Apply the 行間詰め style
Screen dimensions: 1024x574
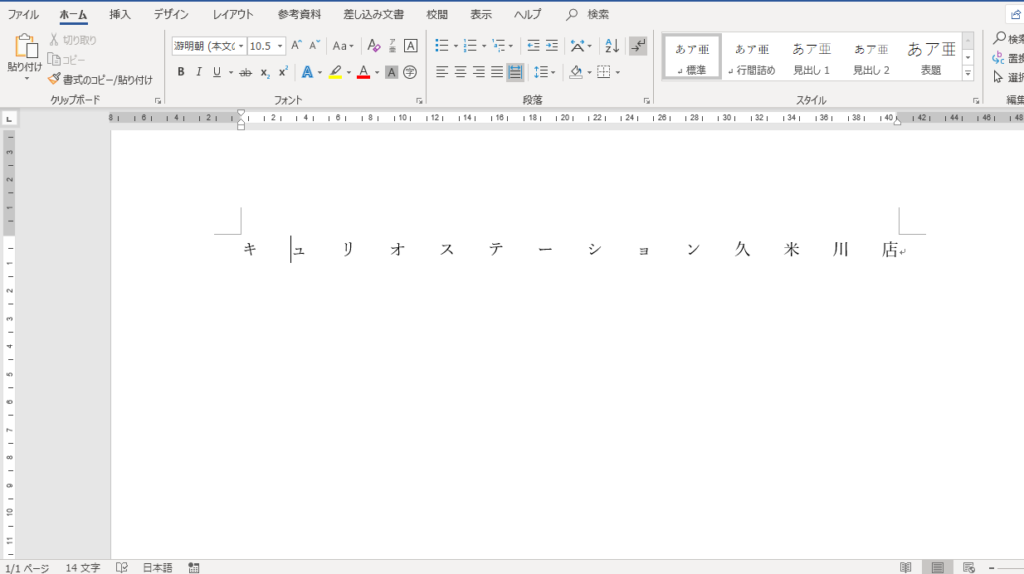pos(752,57)
